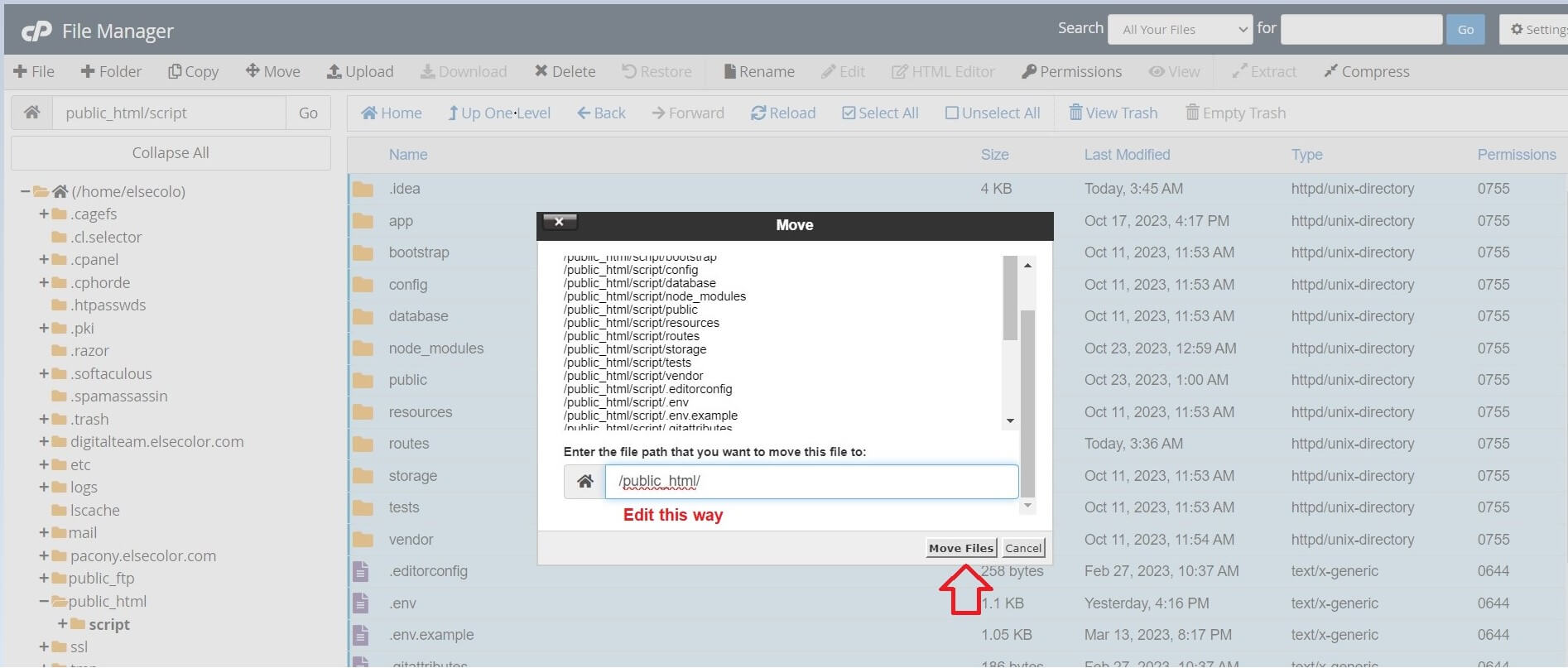This screenshot has height=668, width=1568.
Task: Expand digitalteam.elsecolor.com tree node
Action: 44,442
